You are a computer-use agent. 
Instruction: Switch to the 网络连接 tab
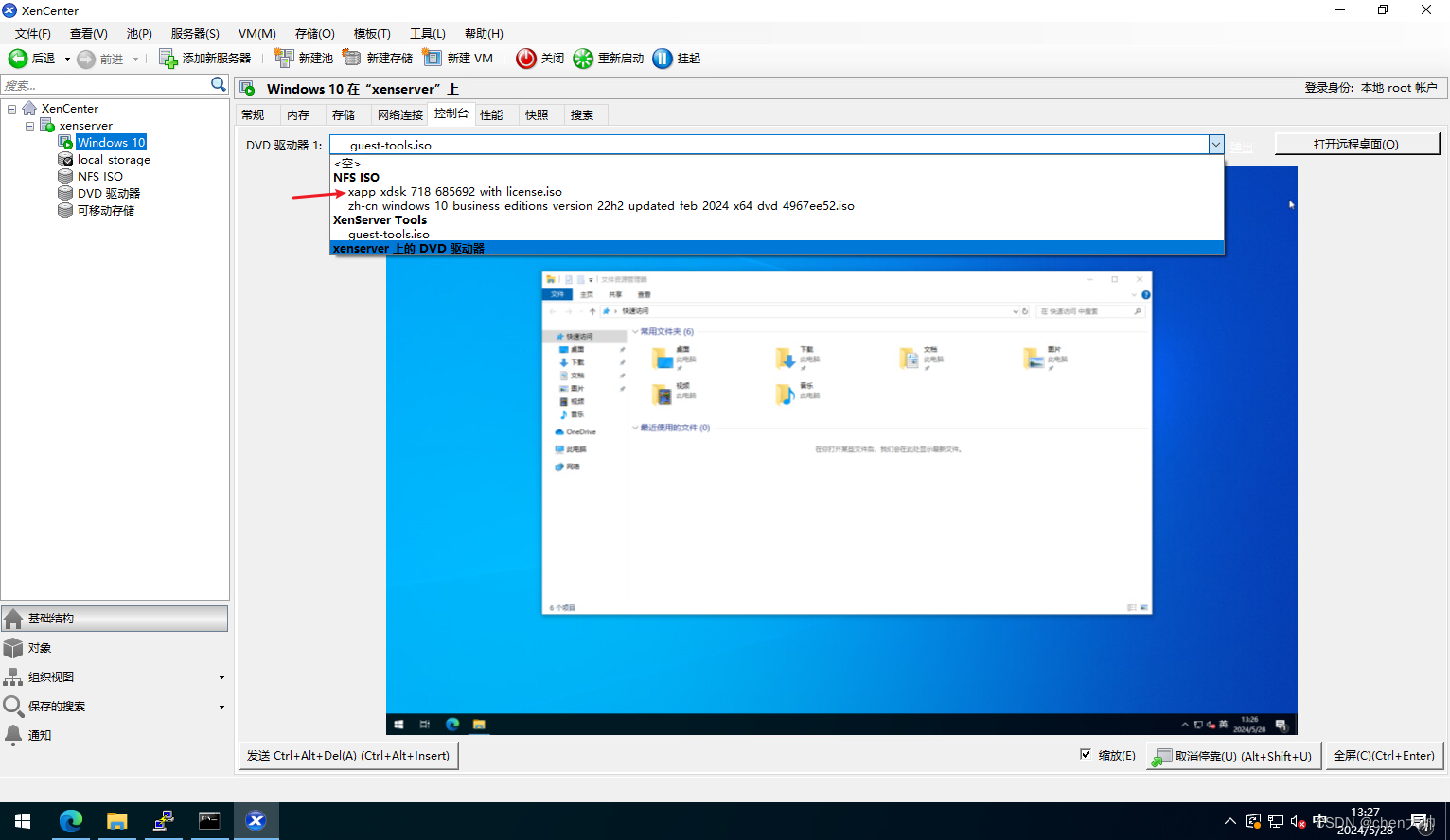click(400, 115)
